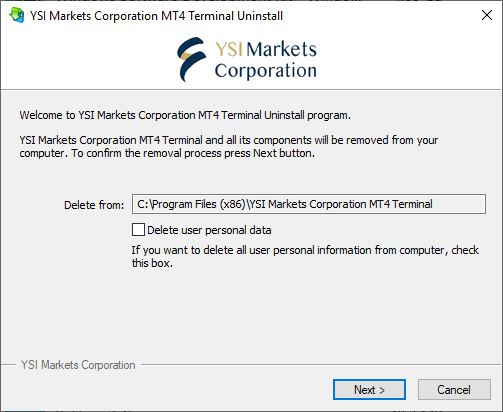Screen dimensions: 503x412
Task: Click Next to confirm removal
Action: pos(369,389)
